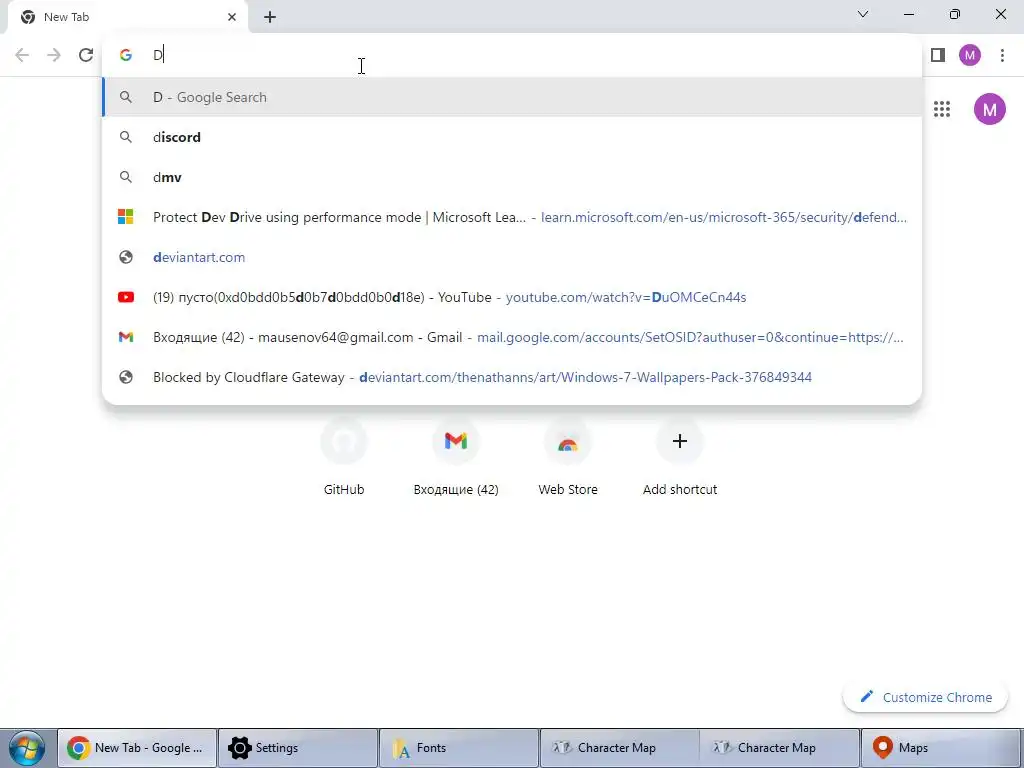Click Customize Chrome button
Image resolution: width=1024 pixels, height=768 pixels.
[925, 697]
